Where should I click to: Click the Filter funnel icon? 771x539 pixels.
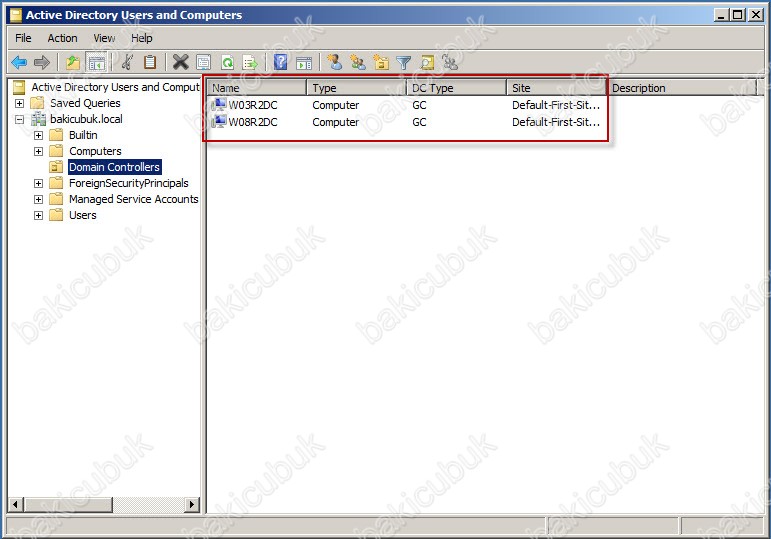click(x=404, y=62)
